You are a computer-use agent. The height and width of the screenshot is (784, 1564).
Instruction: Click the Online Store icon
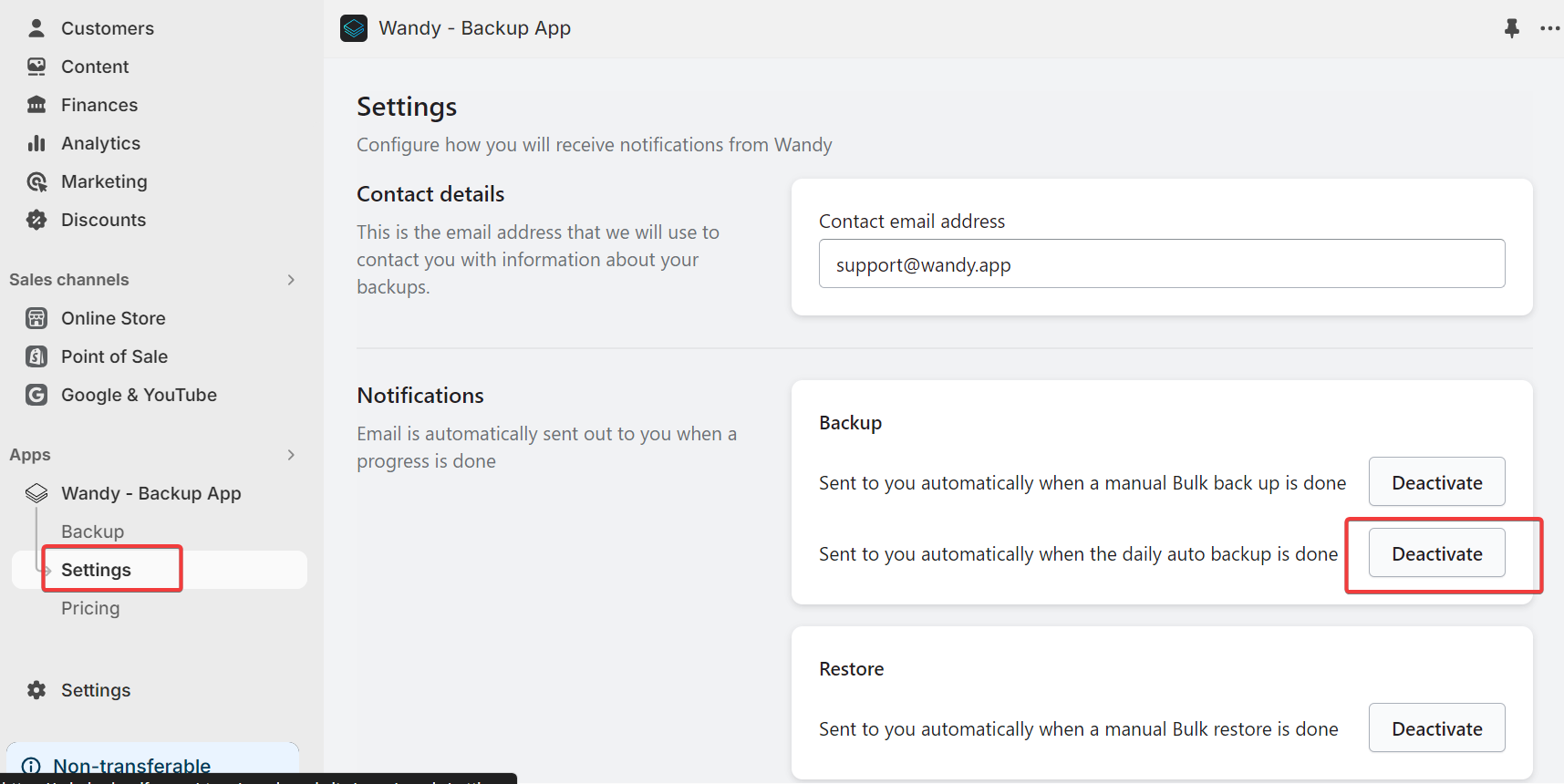(36, 318)
